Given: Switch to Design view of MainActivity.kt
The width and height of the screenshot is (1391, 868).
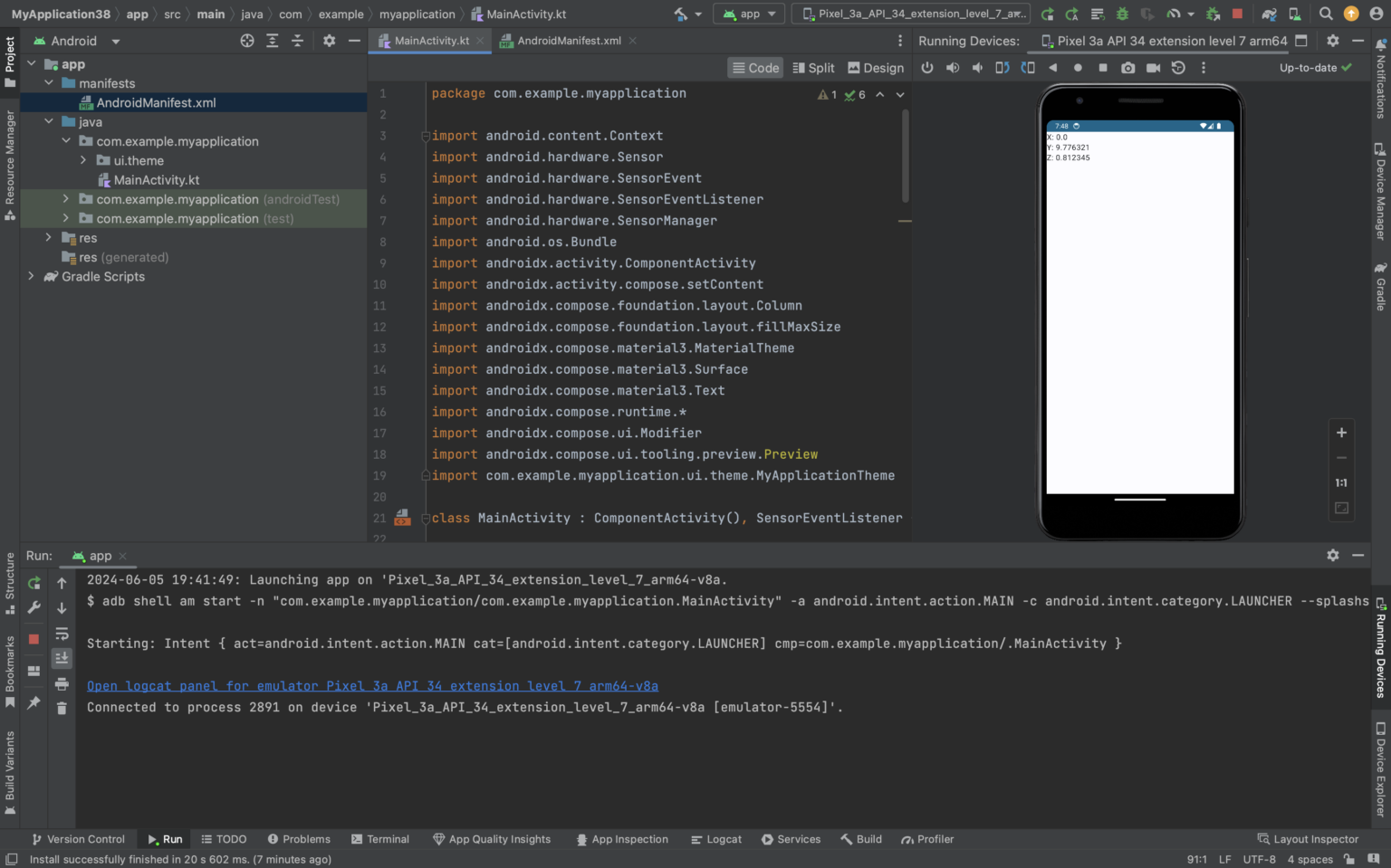Looking at the screenshot, I should point(876,67).
